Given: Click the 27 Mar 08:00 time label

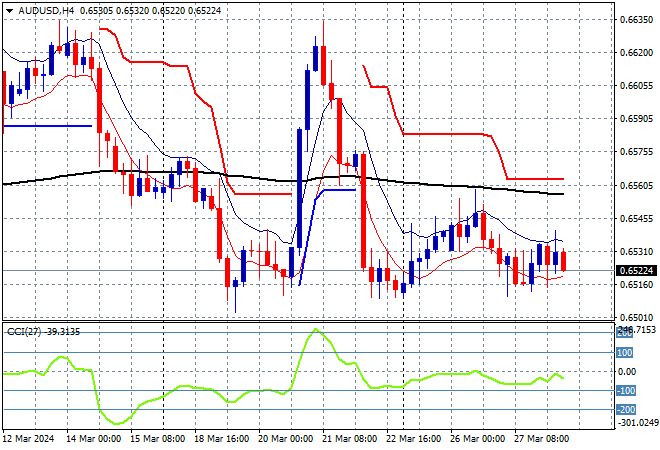Looking at the screenshot, I should 541,438.
